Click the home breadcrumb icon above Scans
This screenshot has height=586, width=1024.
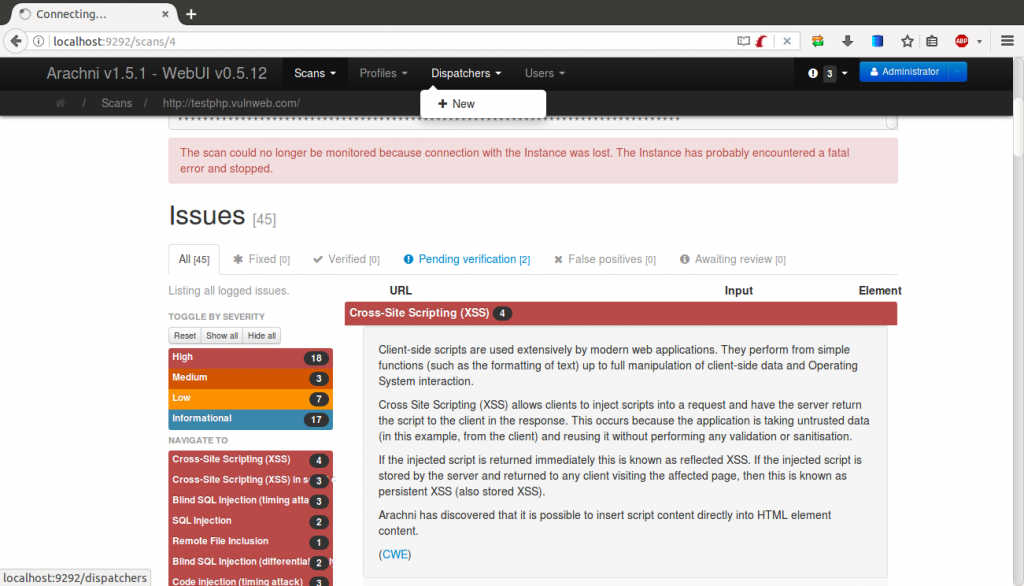point(59,103)
